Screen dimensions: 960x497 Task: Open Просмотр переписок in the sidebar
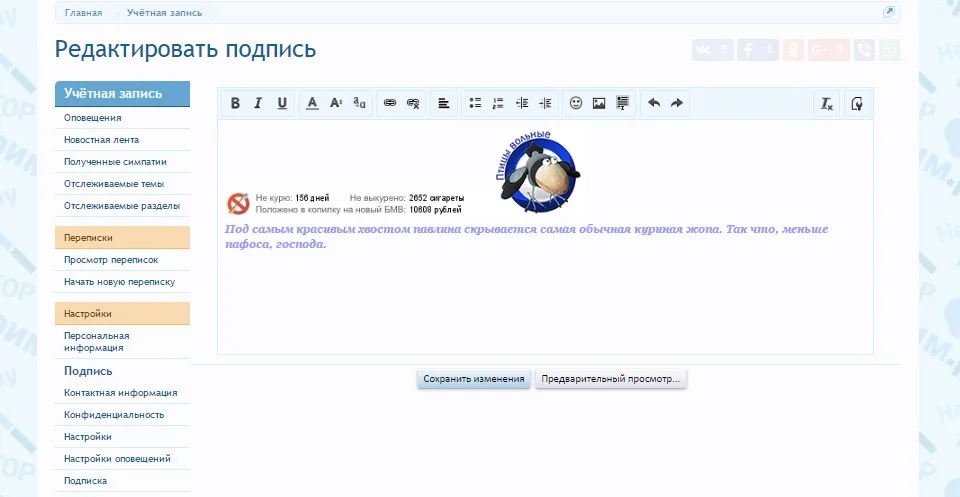pyautogui.click(x=122, y=260)
